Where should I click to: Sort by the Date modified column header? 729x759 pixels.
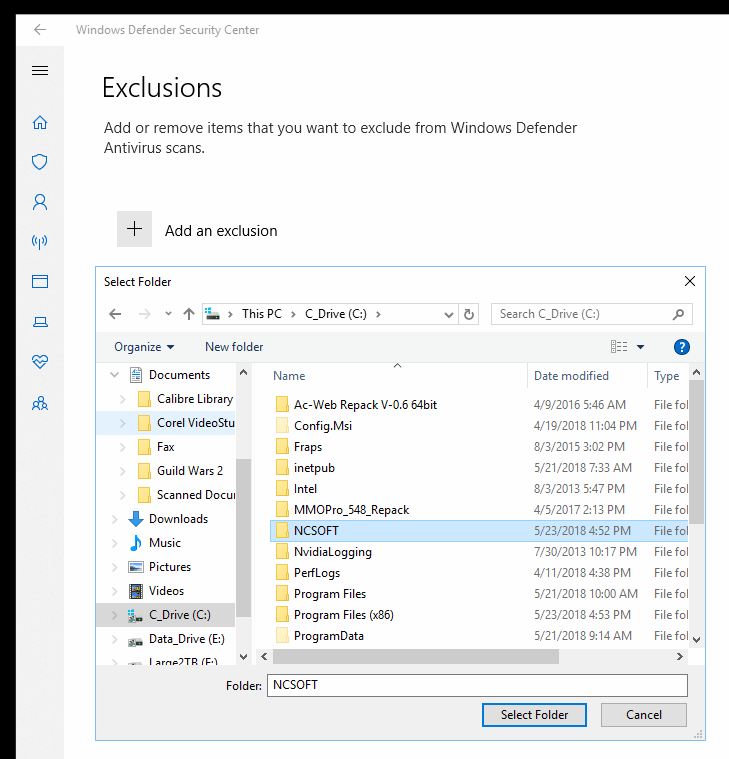[x=571, y=376]
